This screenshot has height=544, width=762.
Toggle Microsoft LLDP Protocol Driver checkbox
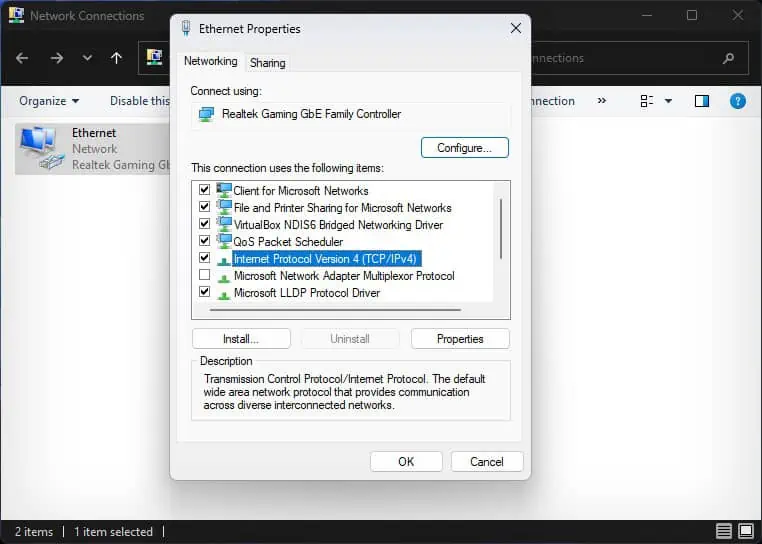point(205,292)
